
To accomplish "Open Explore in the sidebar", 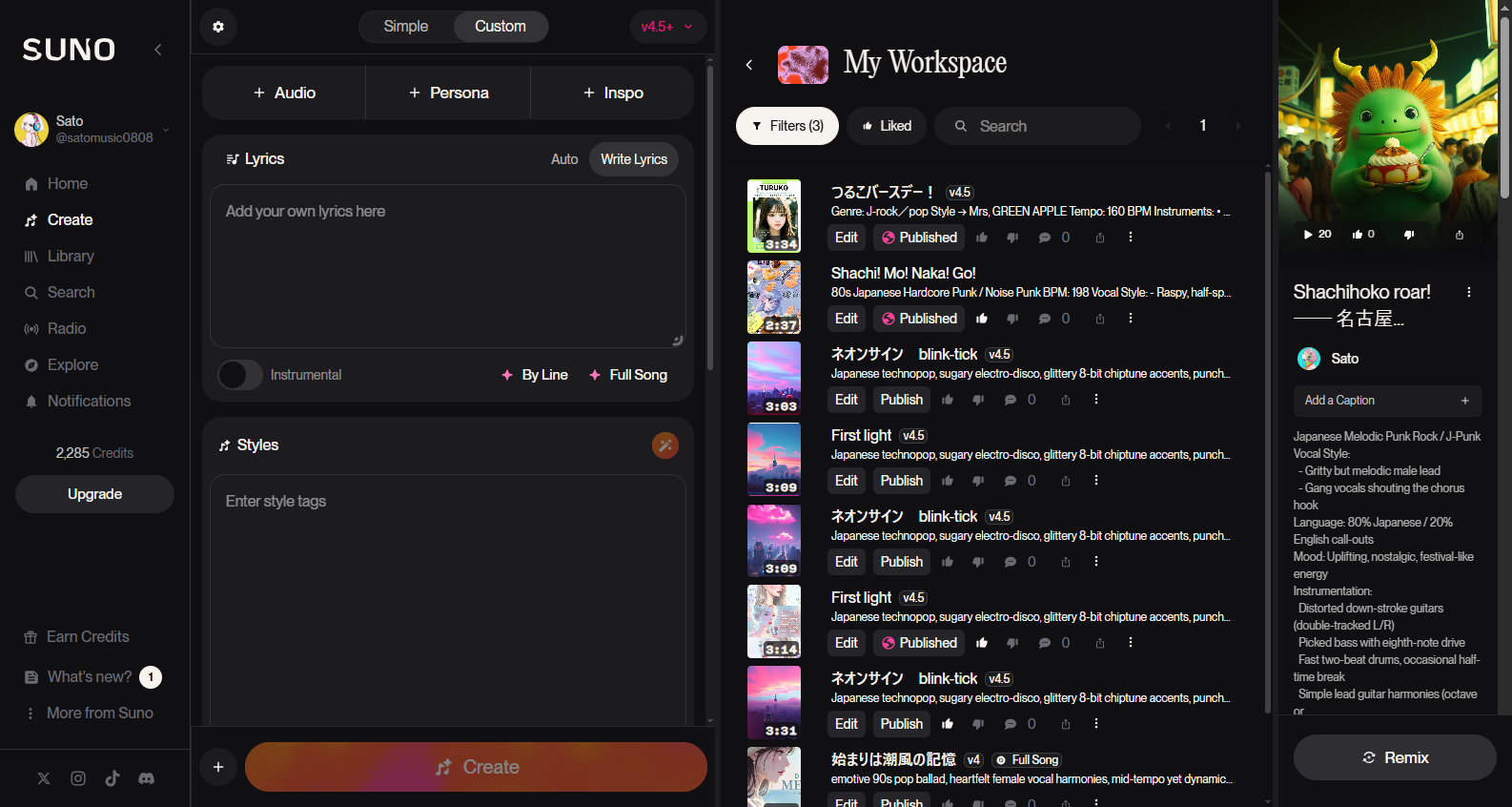I will [61, 365].
